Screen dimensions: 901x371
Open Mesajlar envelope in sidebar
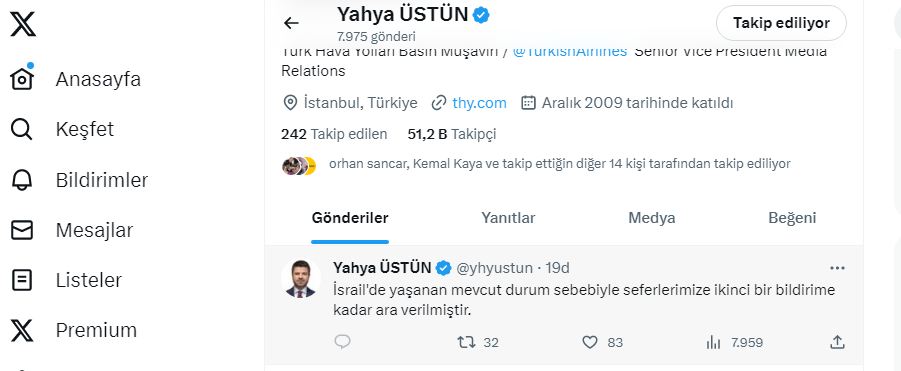click(x=72, y=230)
